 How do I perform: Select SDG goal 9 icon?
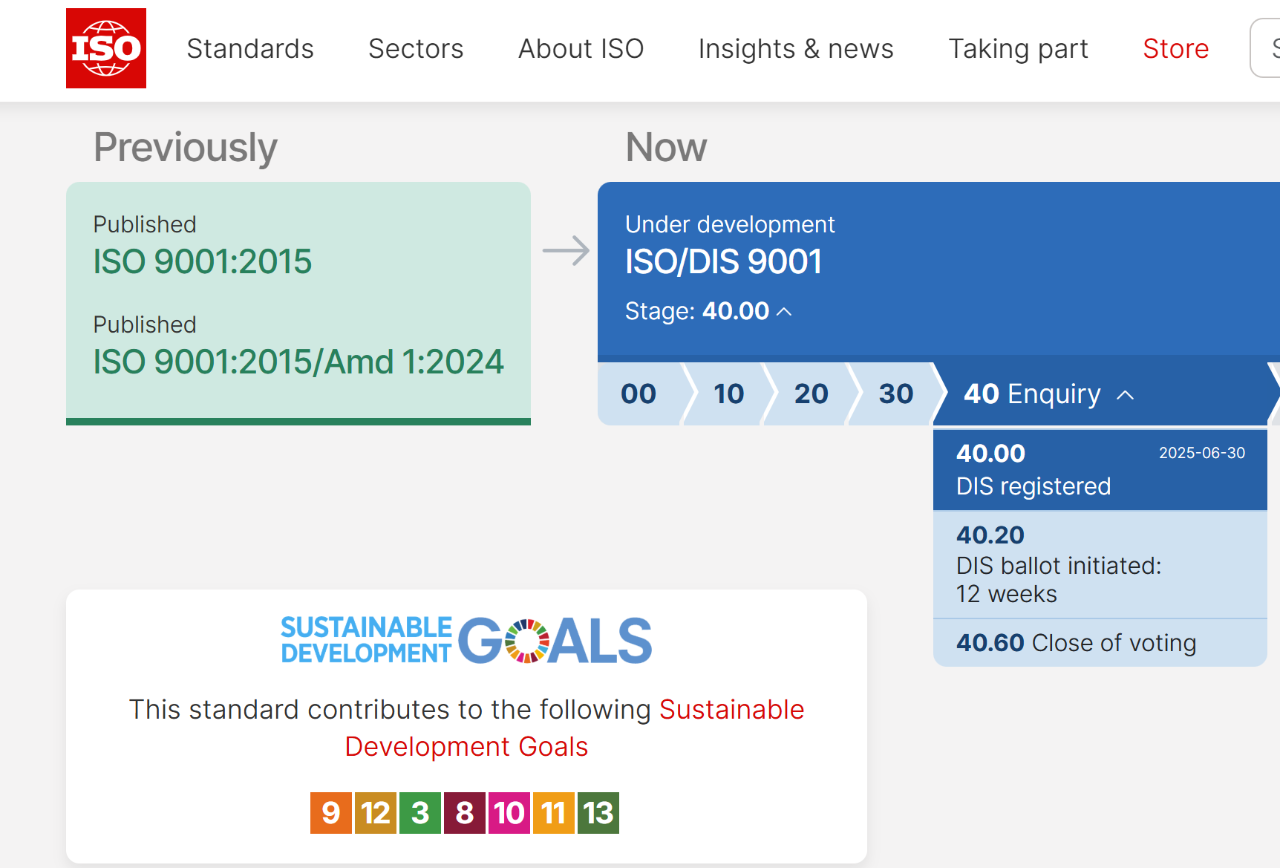coord(331,813)
